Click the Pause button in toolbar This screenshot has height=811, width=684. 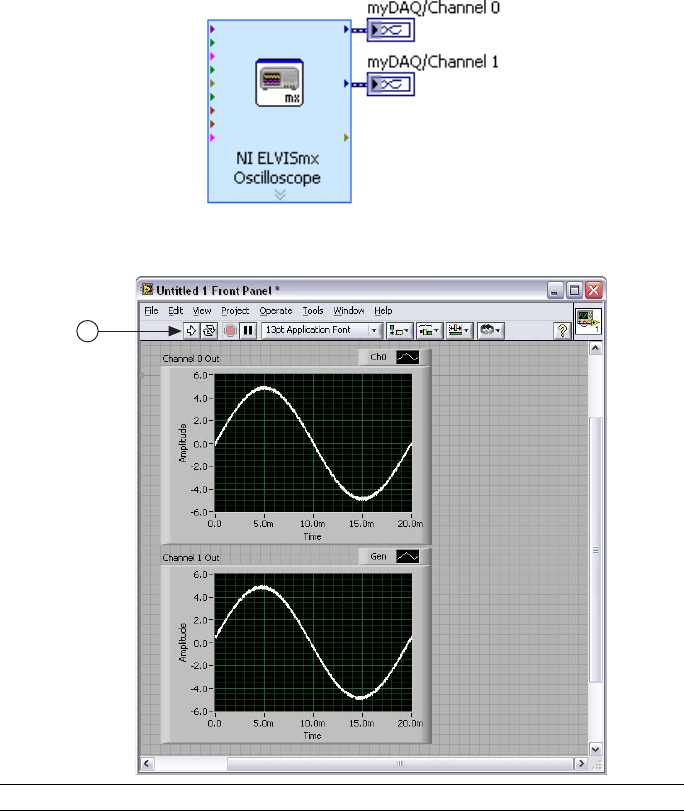(x=248, y=331)
